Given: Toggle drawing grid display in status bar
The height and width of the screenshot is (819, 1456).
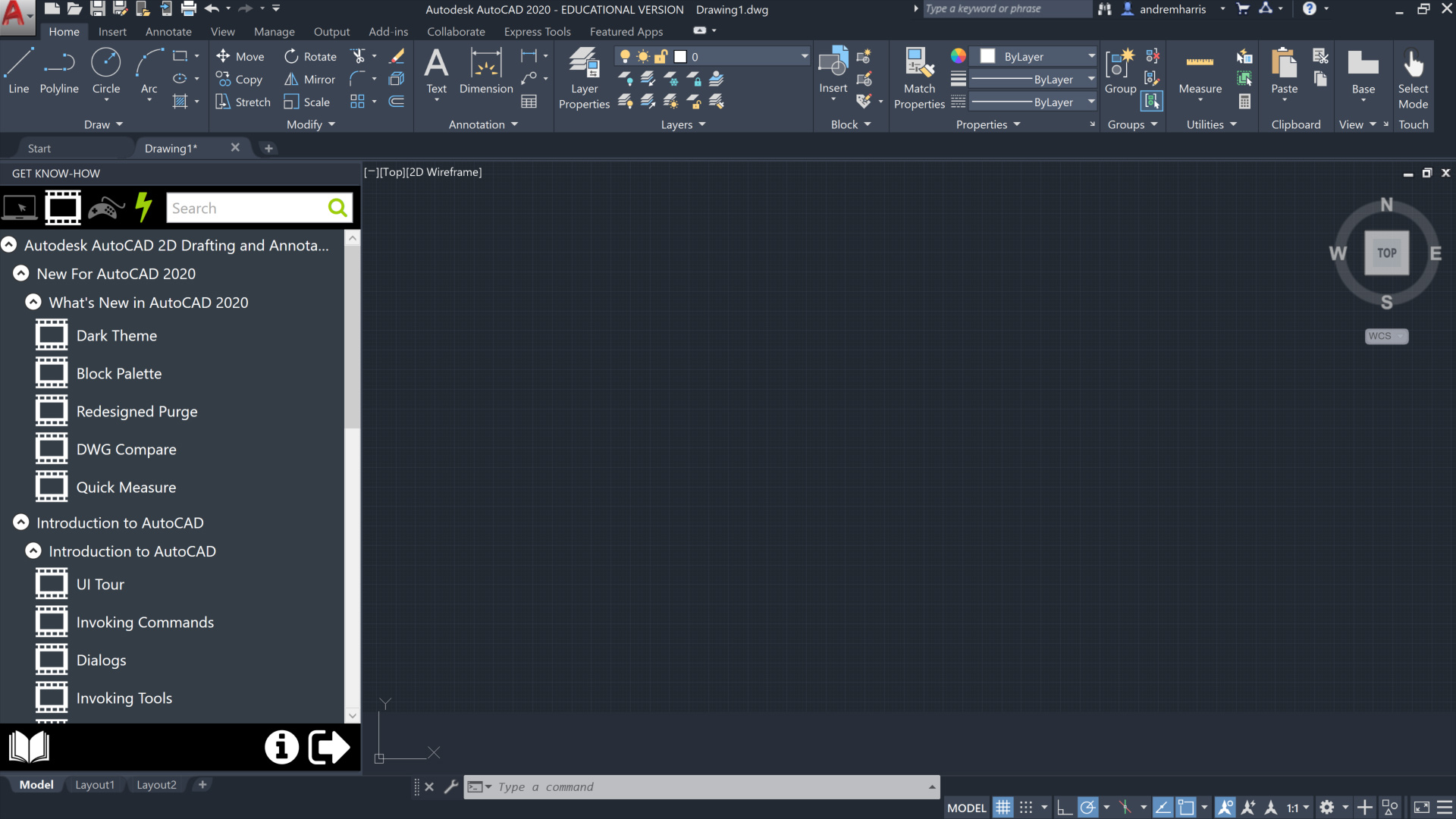Looking at the screenshot, I should tap(1003, 808).
